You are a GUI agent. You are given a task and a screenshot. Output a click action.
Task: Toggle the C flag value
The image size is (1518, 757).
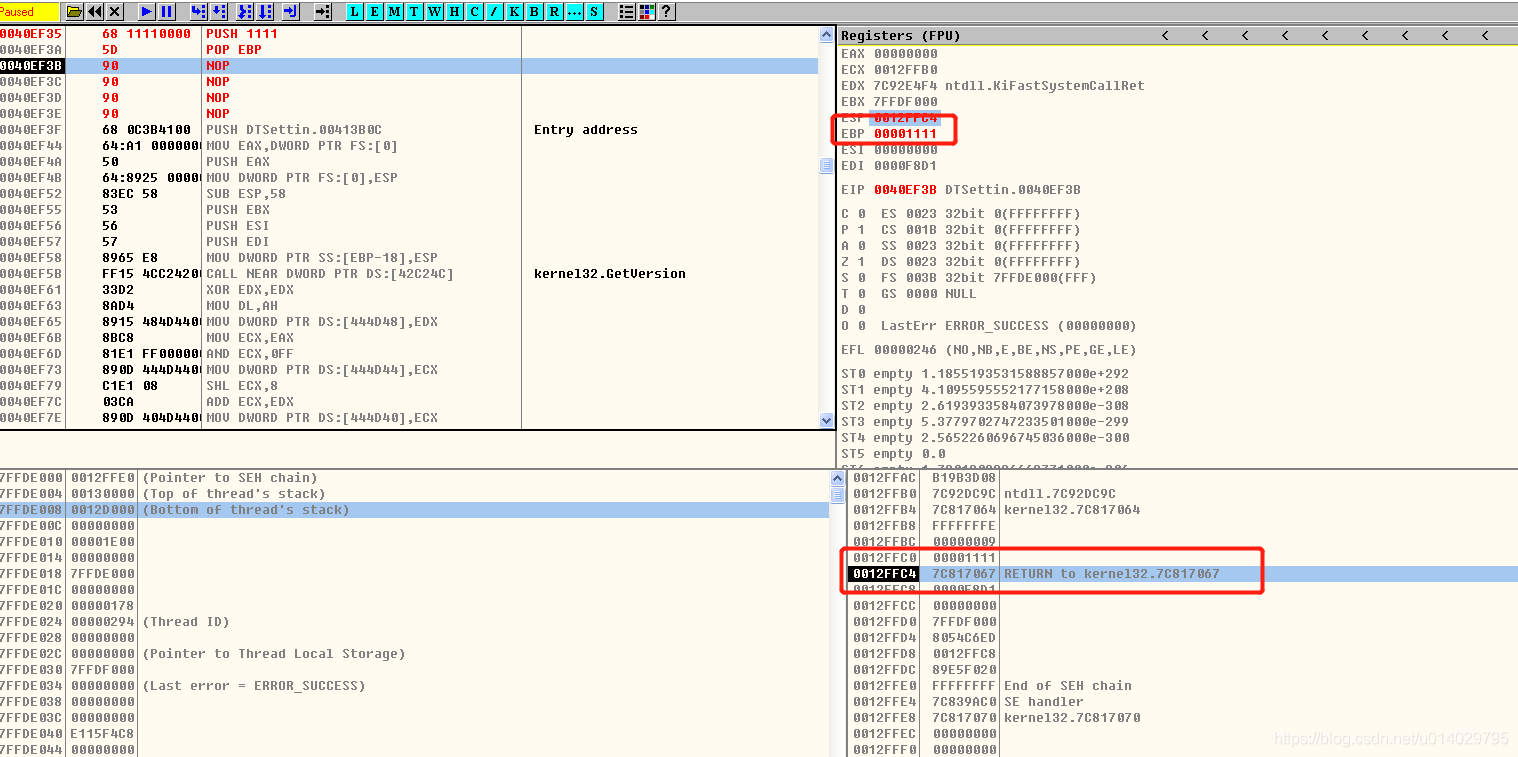click(x=861, y=214)
